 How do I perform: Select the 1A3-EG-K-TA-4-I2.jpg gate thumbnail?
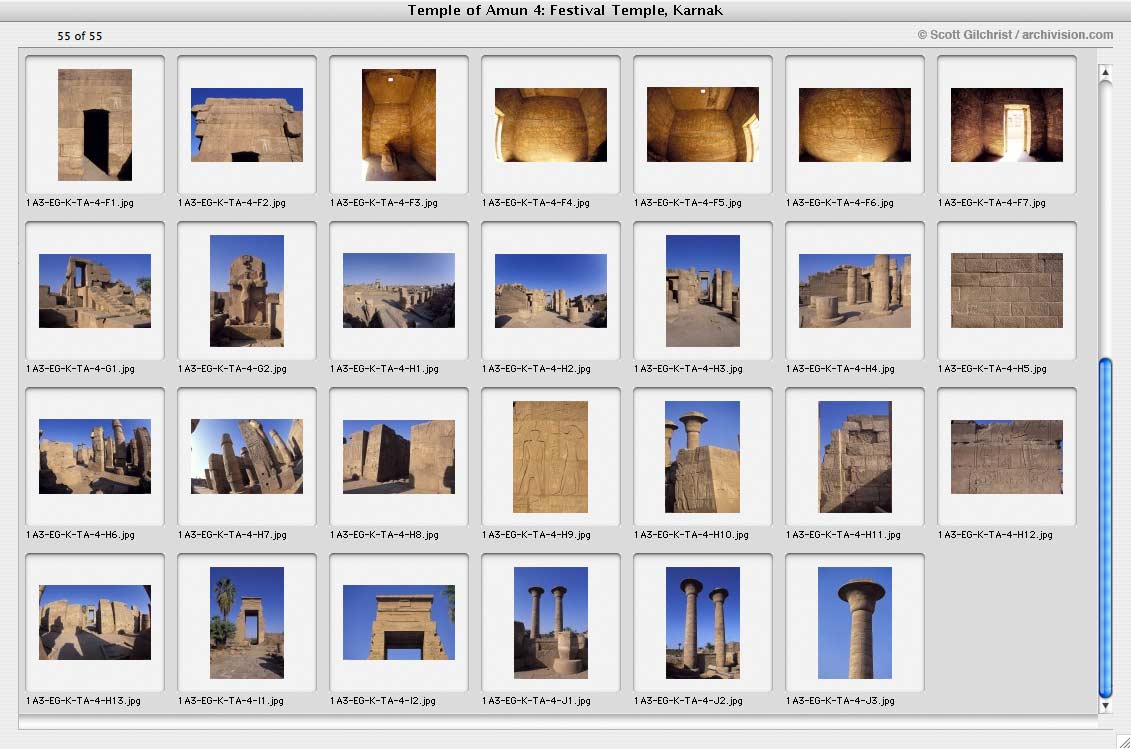tap(399, 623)
